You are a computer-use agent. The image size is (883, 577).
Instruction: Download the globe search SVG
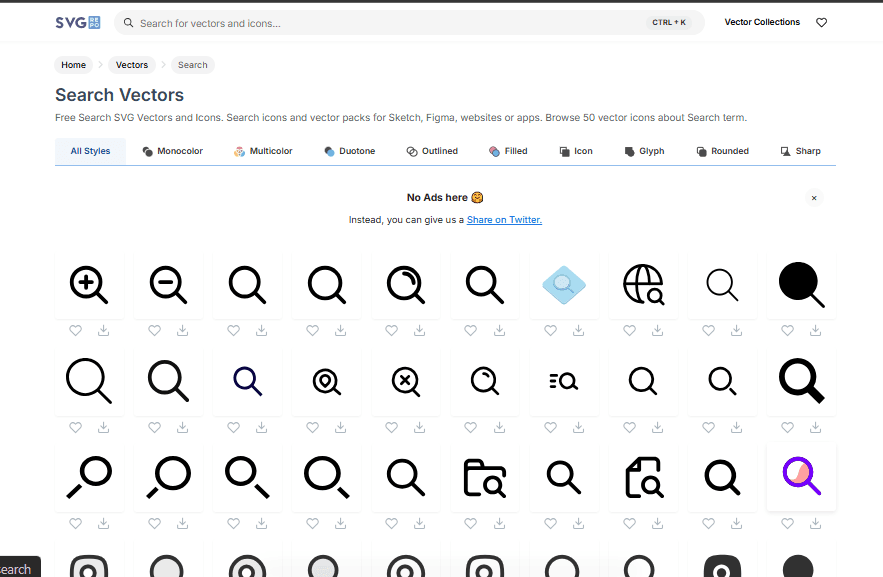(657, 330)
